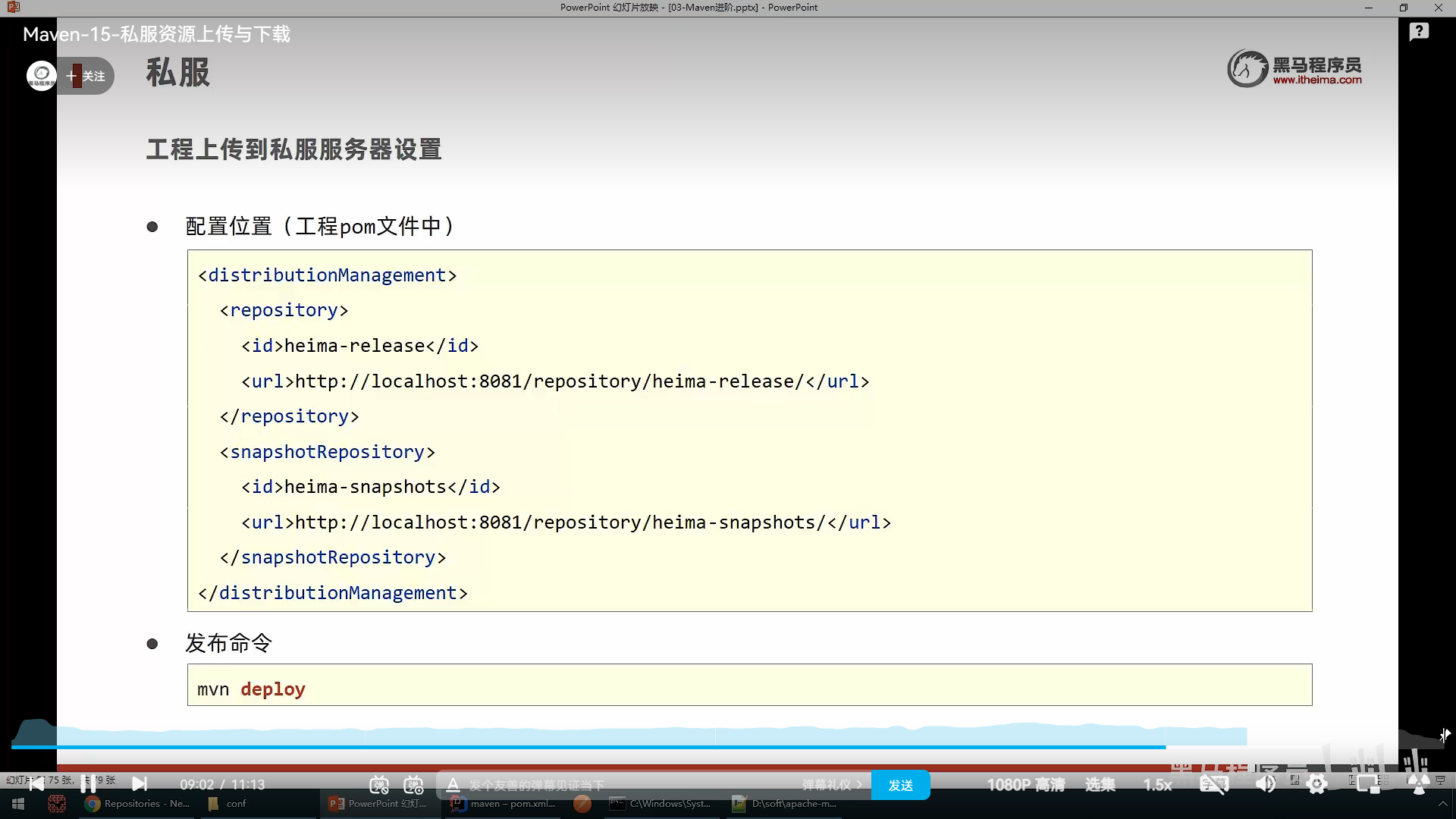Expand the 1080P 高清 quality menu
Viewport: 1456px width, 819px height.
pyautogui.click(x=1025, y=785)
